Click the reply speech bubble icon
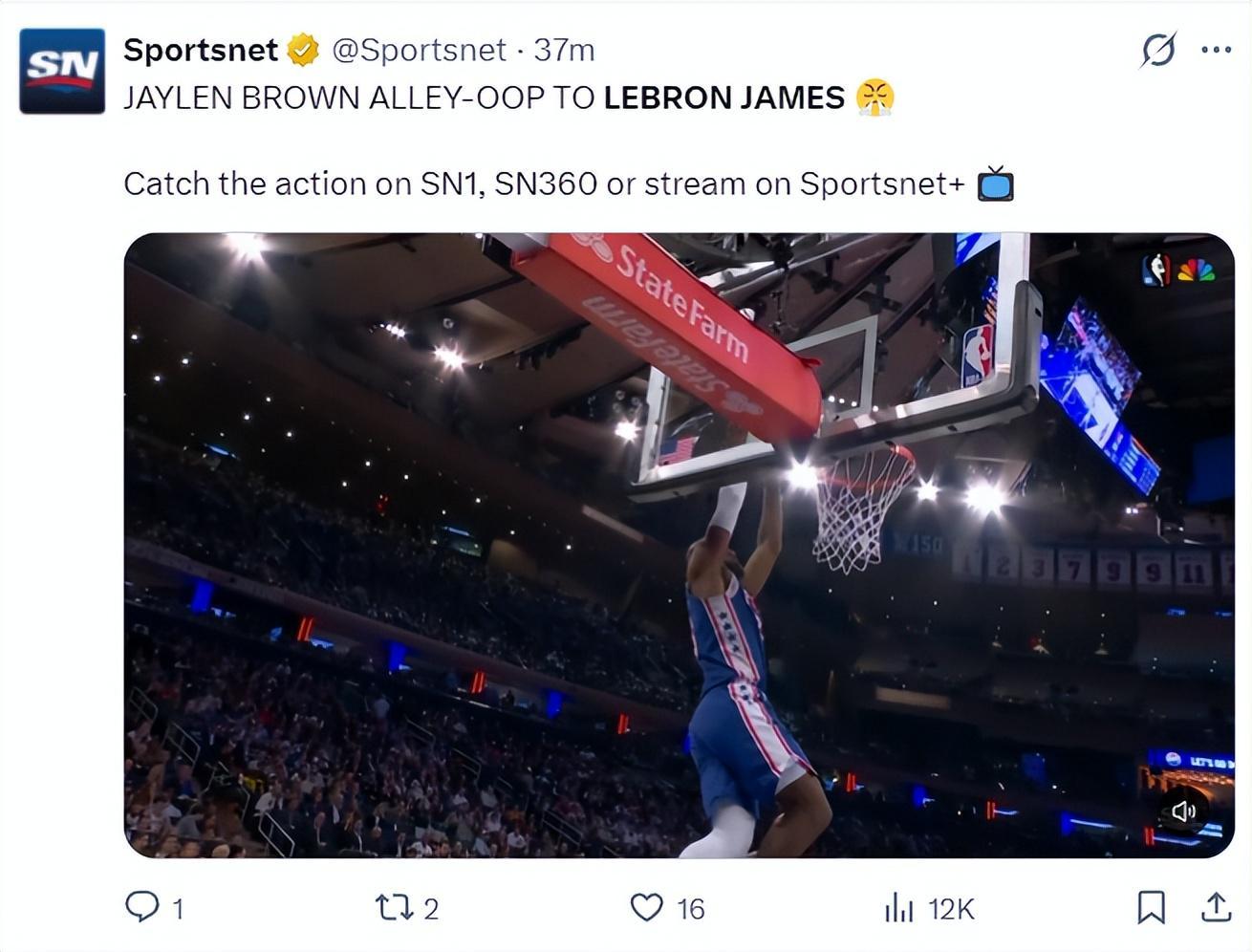 click(x=142, y=906)
